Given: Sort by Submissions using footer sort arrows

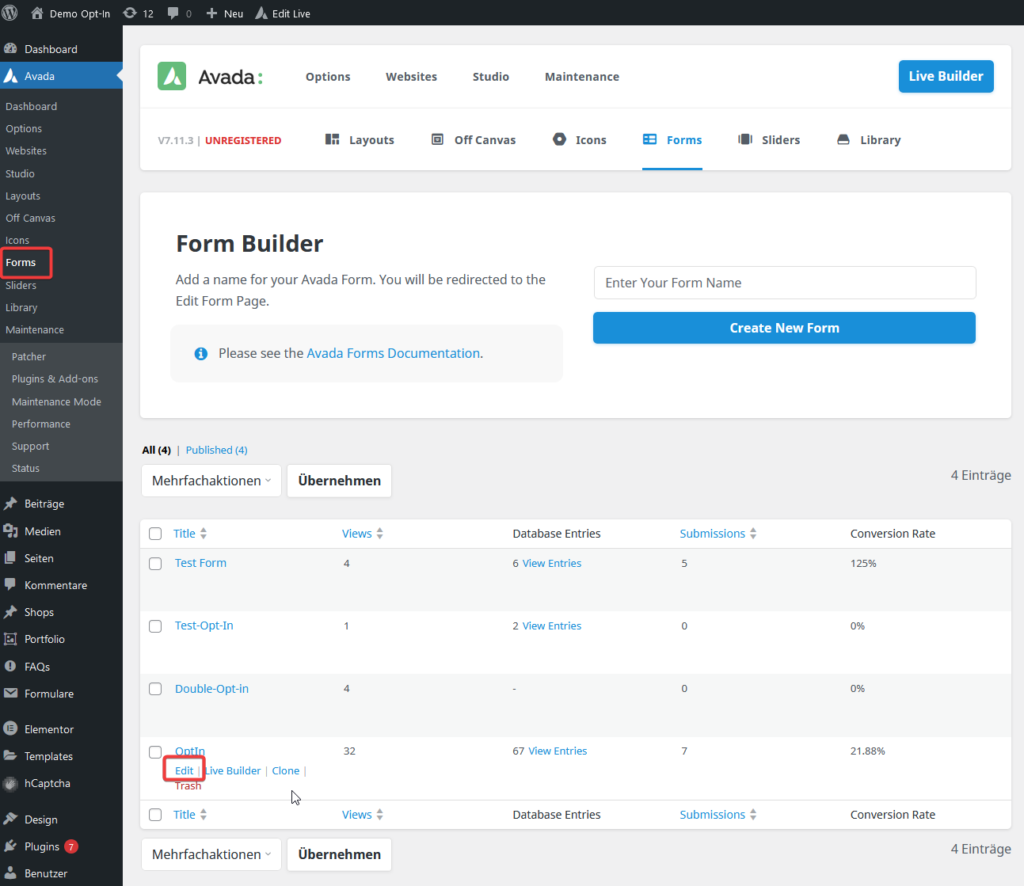Looking at the screenshot, I should (x=753, y=814).
